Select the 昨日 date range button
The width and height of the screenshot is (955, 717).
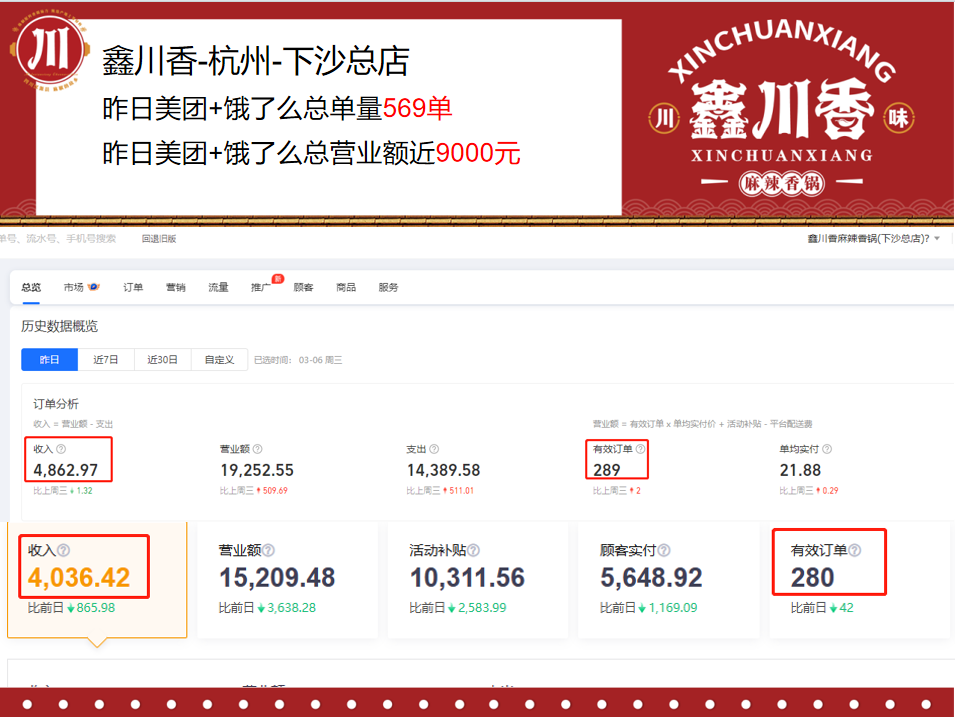49,359
